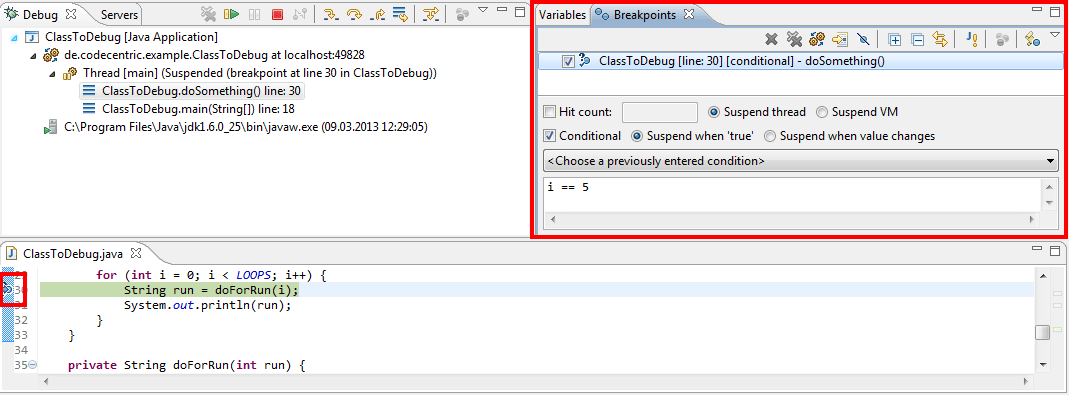Image resolution: width=1069 pixels, height=395 pixels.
Task: Switch to the Servers tab
Action: pos(119,14)
